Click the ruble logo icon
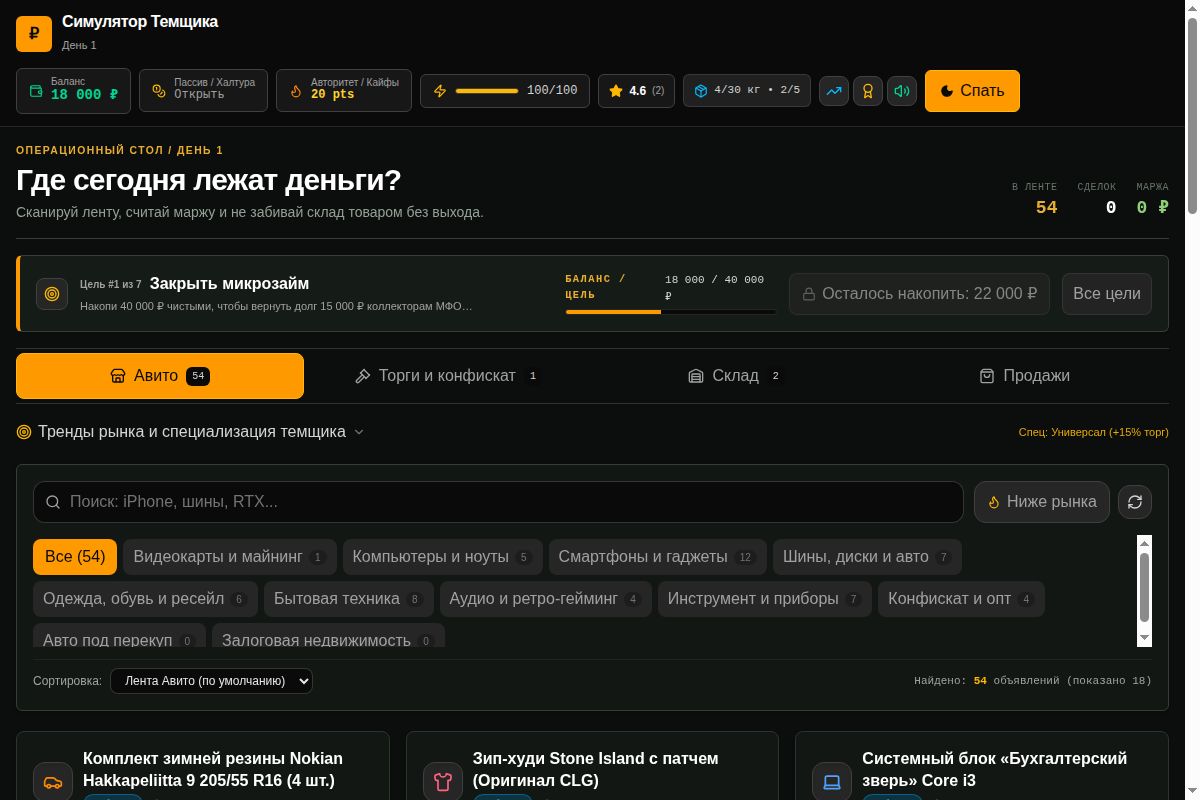The image size is (1200, 800). 34,34
